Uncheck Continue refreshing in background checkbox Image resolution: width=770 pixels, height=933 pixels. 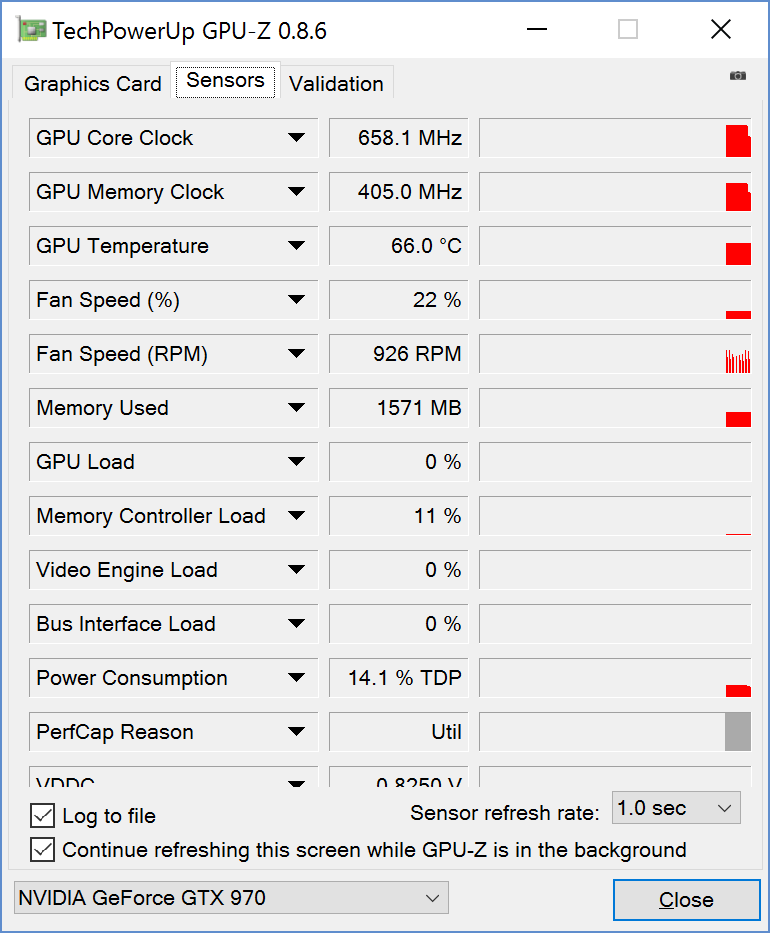pyautogui.click(x=42, y=850)
